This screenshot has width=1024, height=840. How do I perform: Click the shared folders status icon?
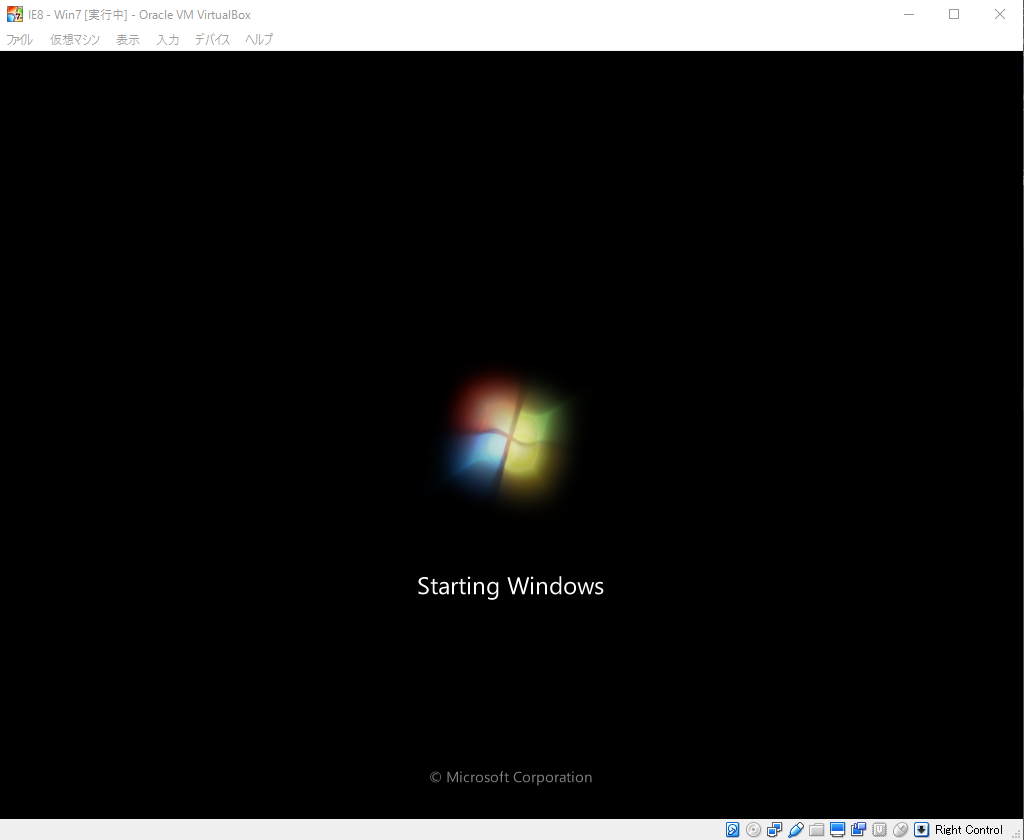[816, 830]
